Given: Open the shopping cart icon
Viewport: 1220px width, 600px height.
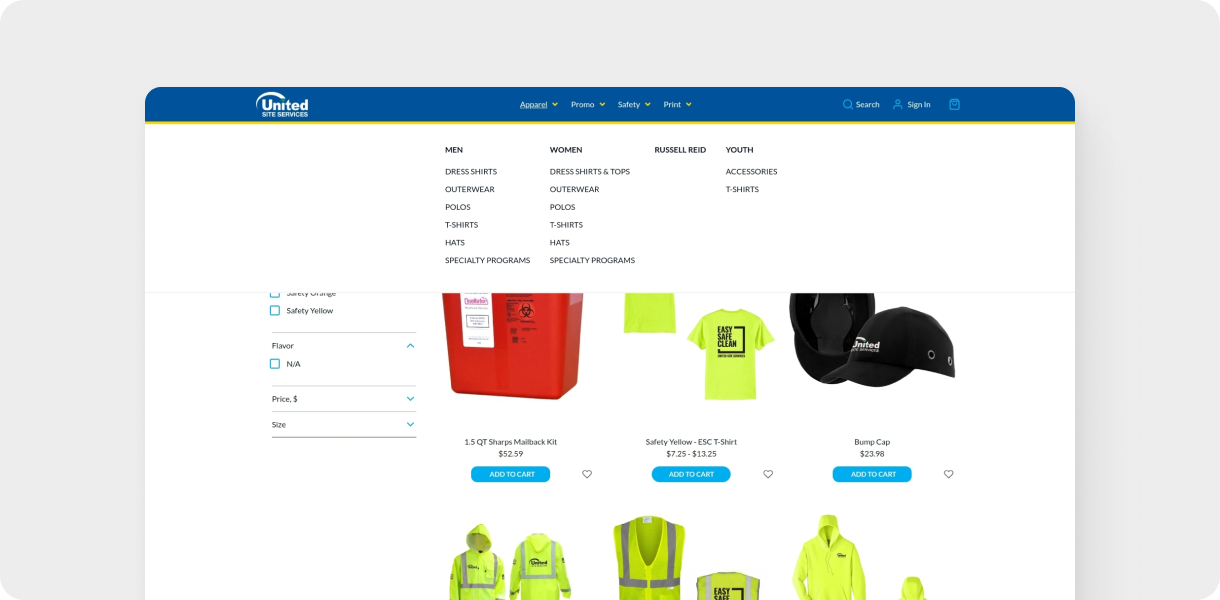Looking at the screenshot, I should point(954,104).
